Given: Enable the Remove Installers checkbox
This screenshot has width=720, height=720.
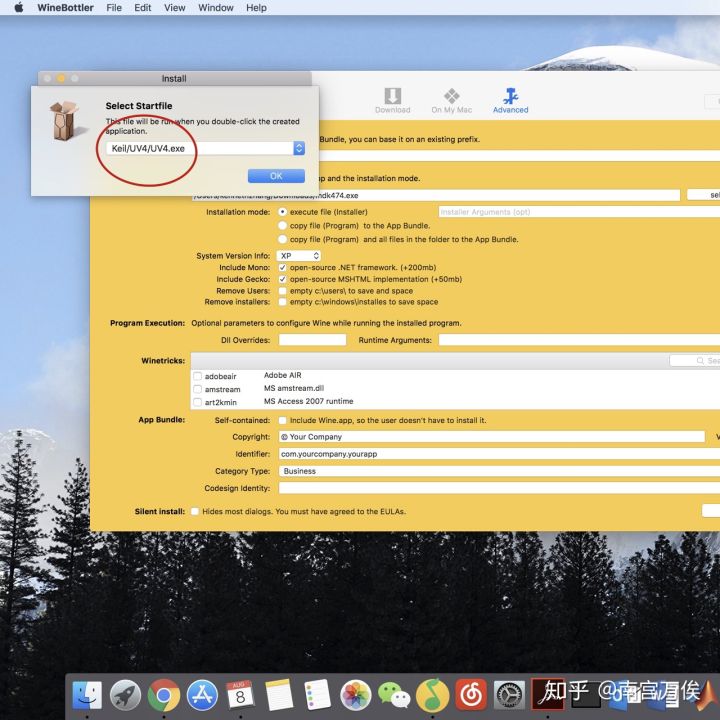Looking at the screenshot, I should tap(282, 302).
